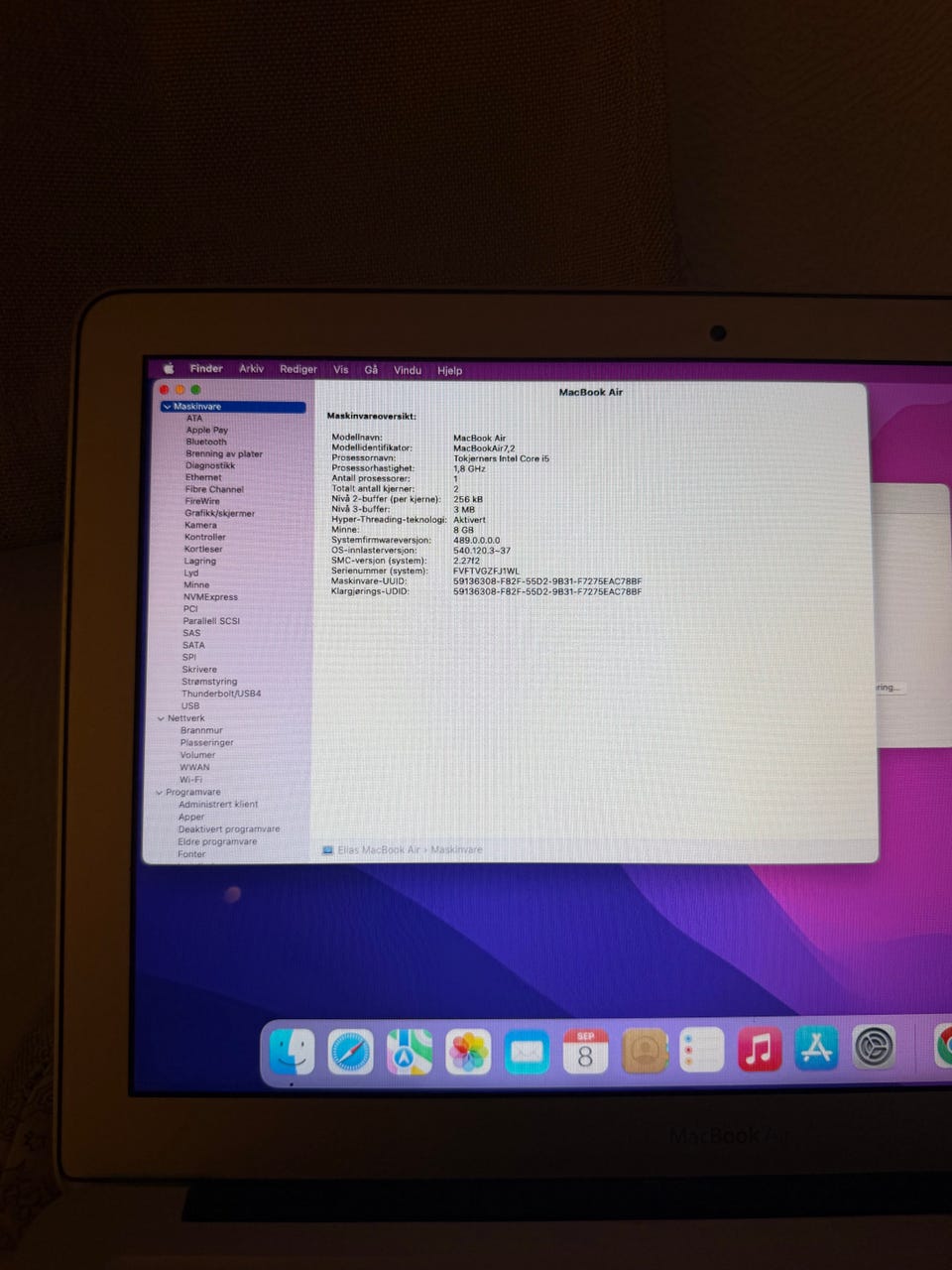The height and width of the screenshot is (1270, 952).
Task: Open the Vis menu
Action: coord(341,369)
